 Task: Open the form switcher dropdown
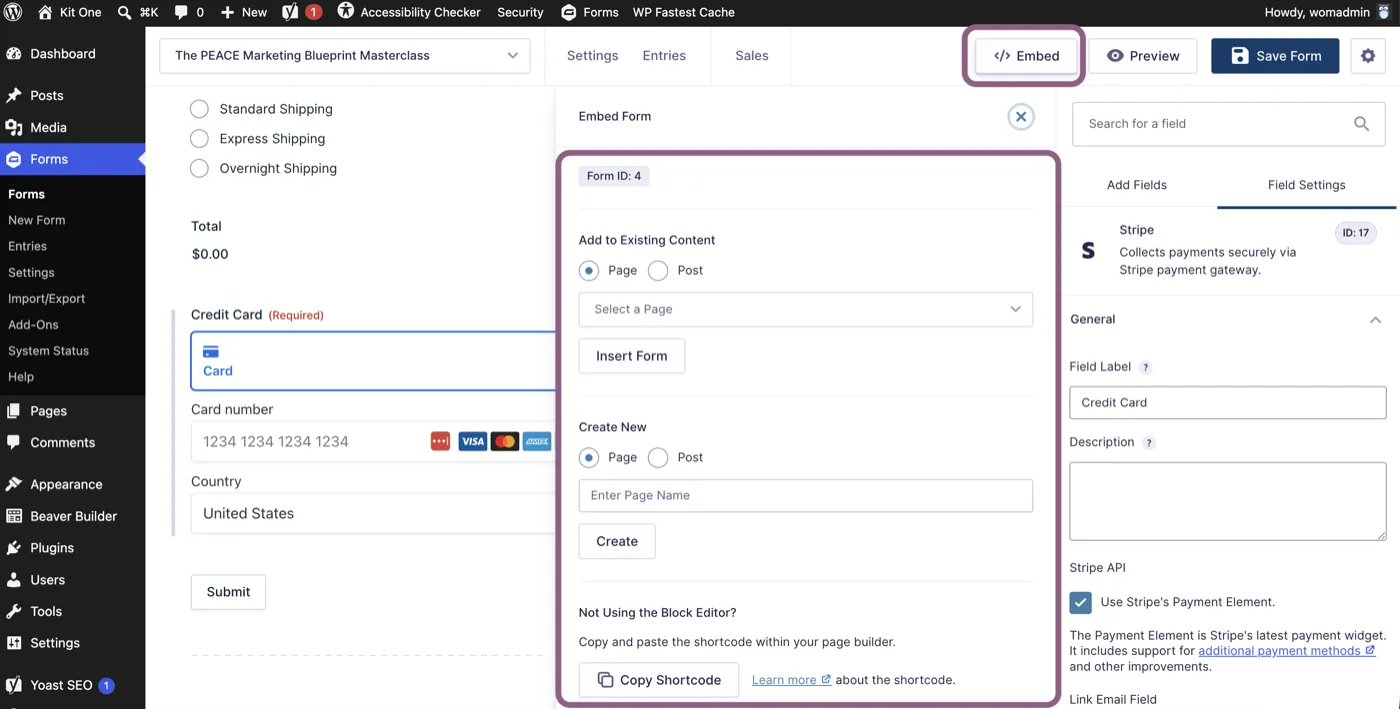(345, 56)
